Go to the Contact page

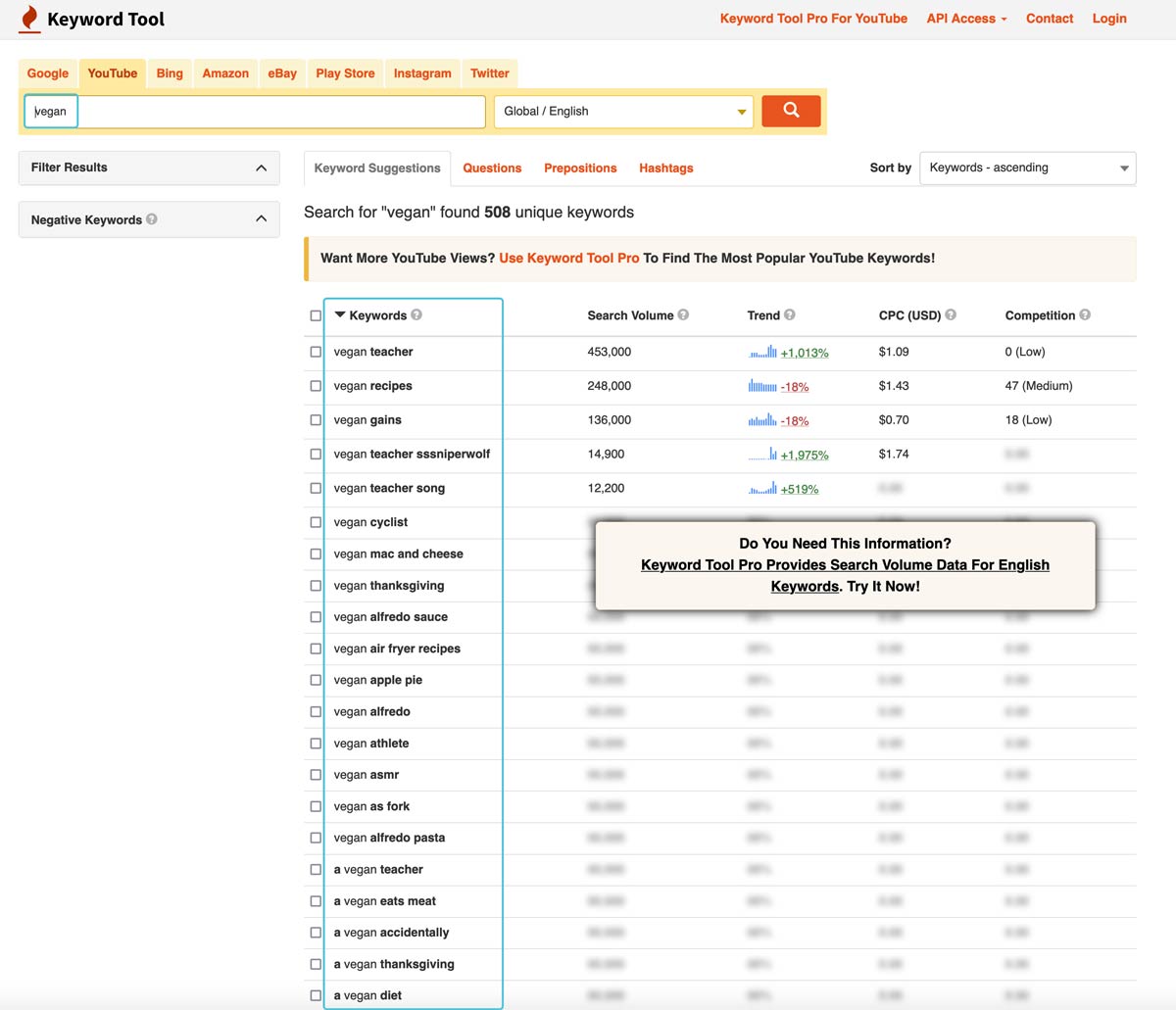(1050, 19)
